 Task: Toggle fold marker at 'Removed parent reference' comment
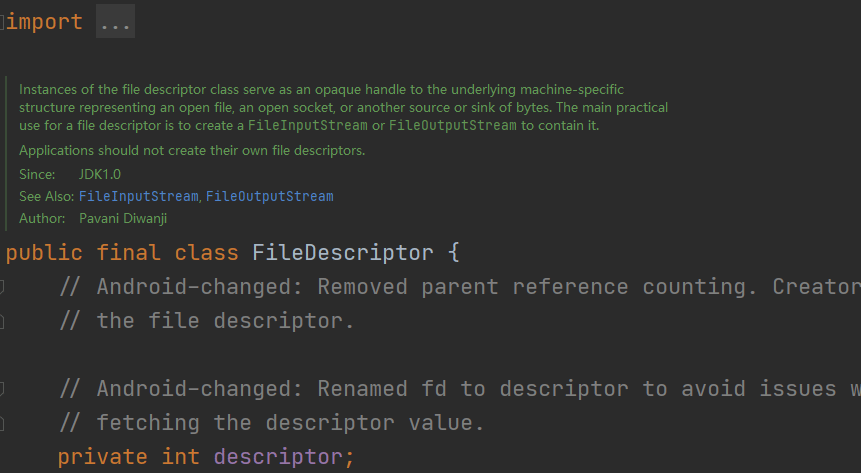[3, 287]
